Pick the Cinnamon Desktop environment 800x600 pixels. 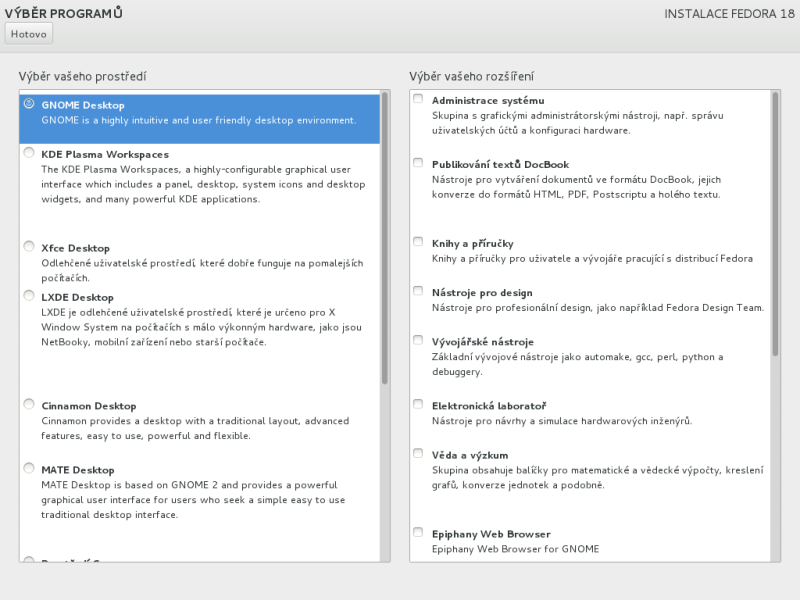29,403
